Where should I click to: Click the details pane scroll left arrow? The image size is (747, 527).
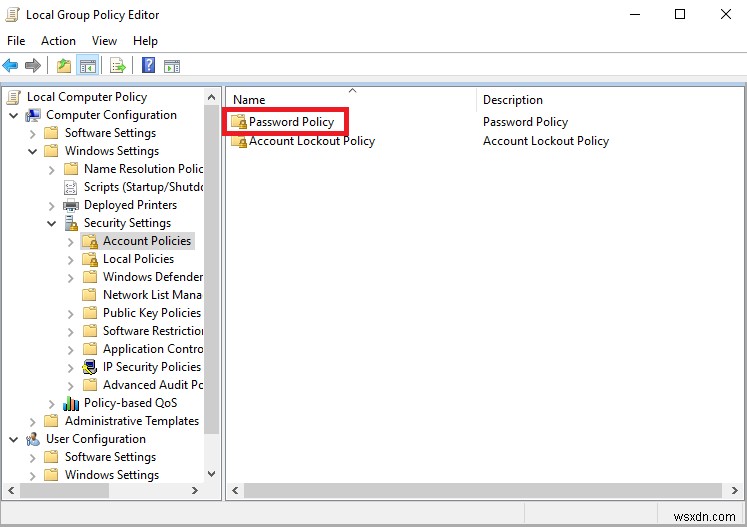coord(235,490)
